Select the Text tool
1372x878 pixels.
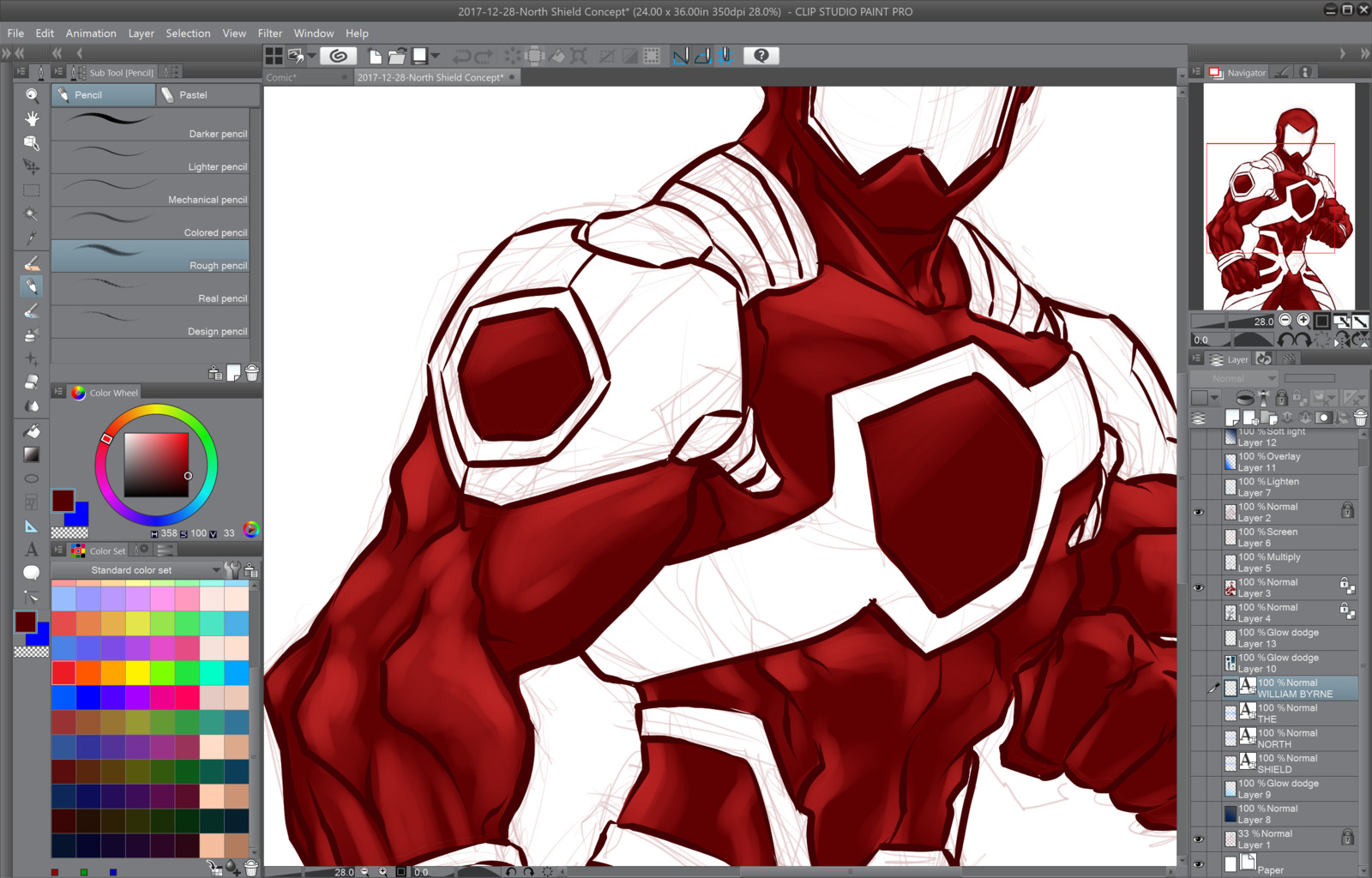pyautogui.click(x=32, y=550)
